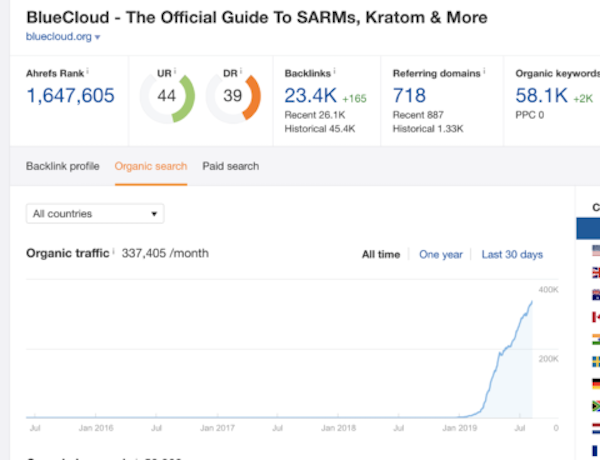Open the Paid search tab
Screen dimensions: 600x460
(231, 166)
